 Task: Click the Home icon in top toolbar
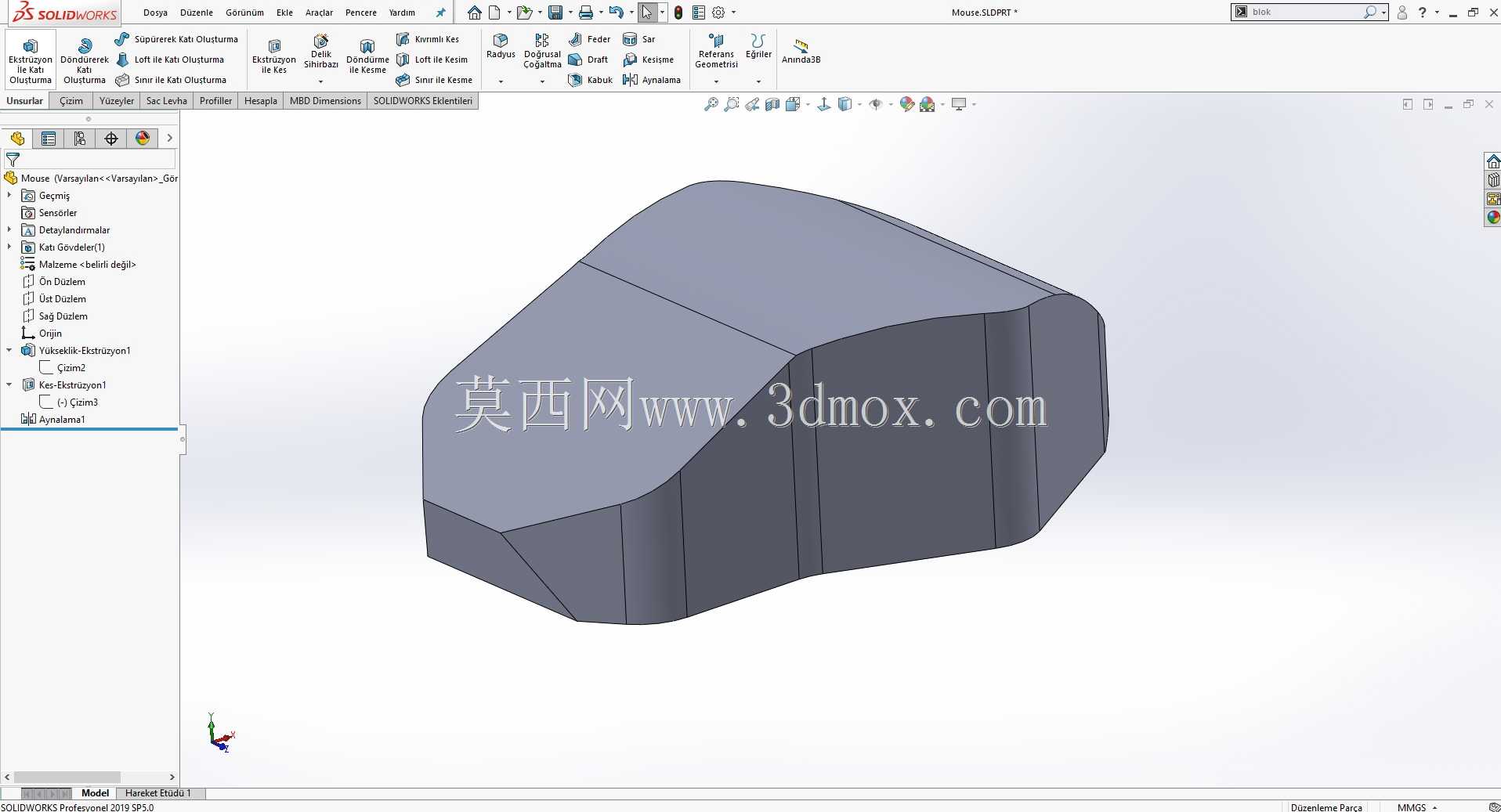pyautogui.click(x=475, y=13)
